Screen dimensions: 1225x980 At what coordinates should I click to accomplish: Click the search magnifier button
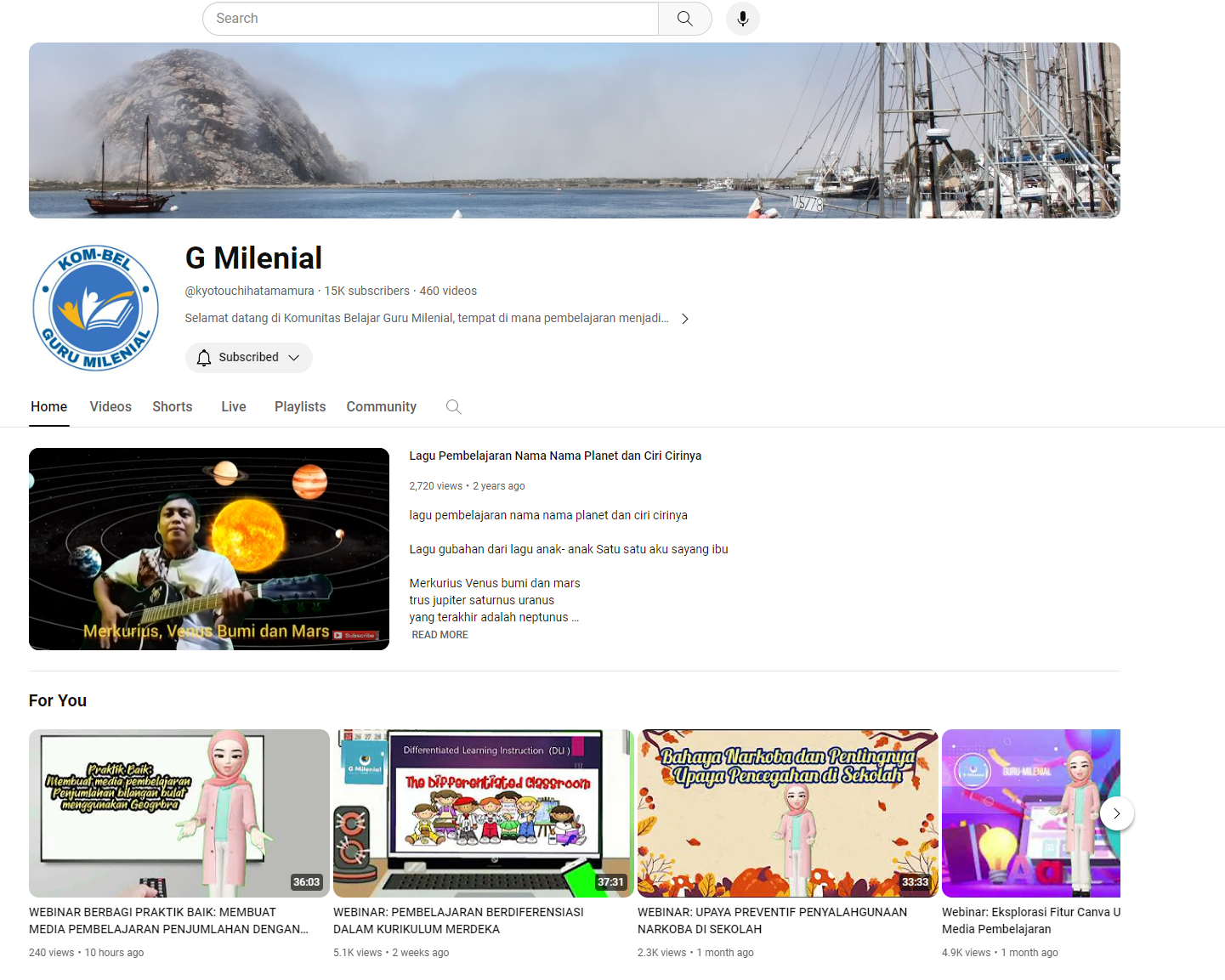tap(684, 19)
